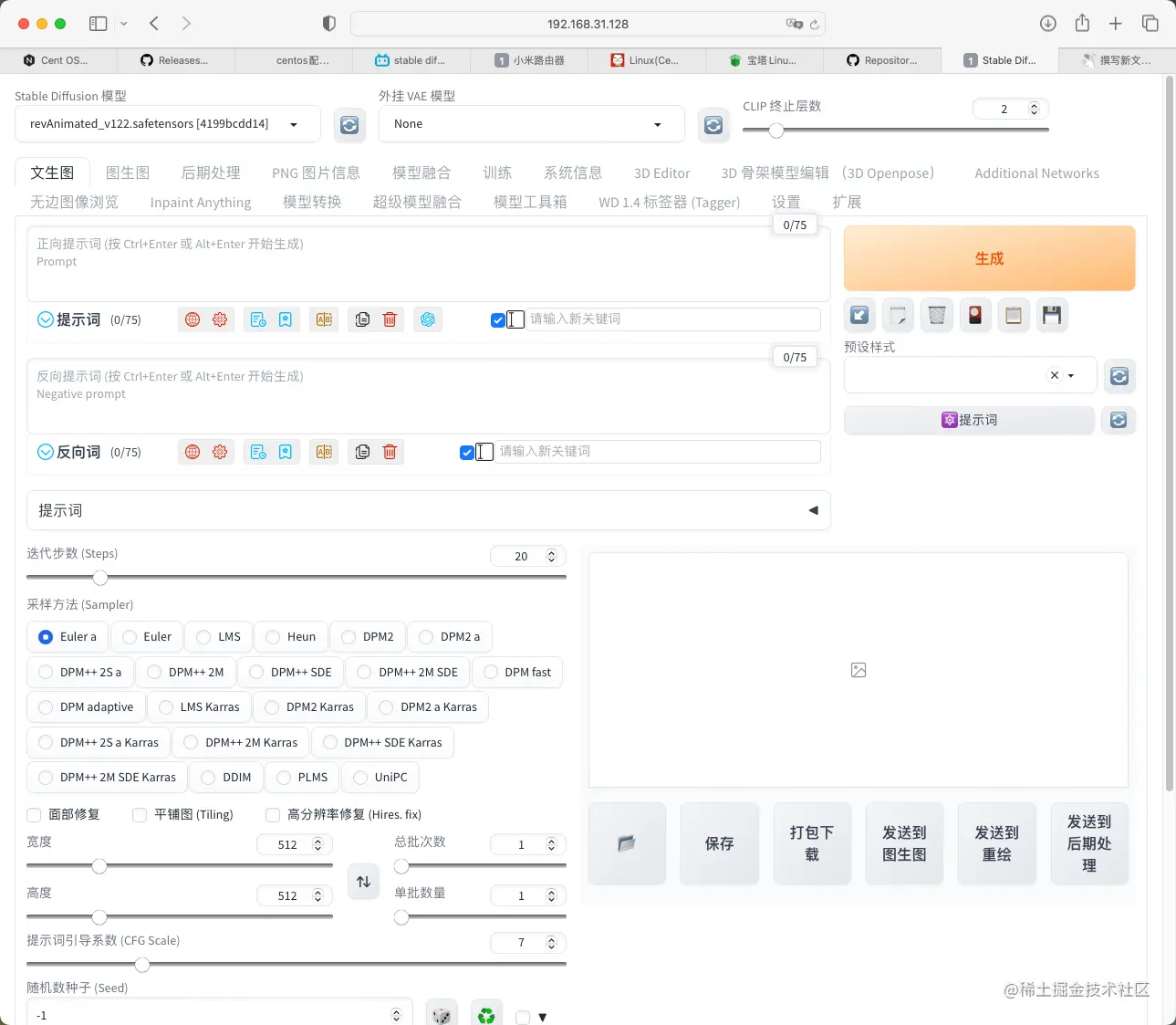
Task: Refresh the external VAE model list
Action: [x=713, y=125]
